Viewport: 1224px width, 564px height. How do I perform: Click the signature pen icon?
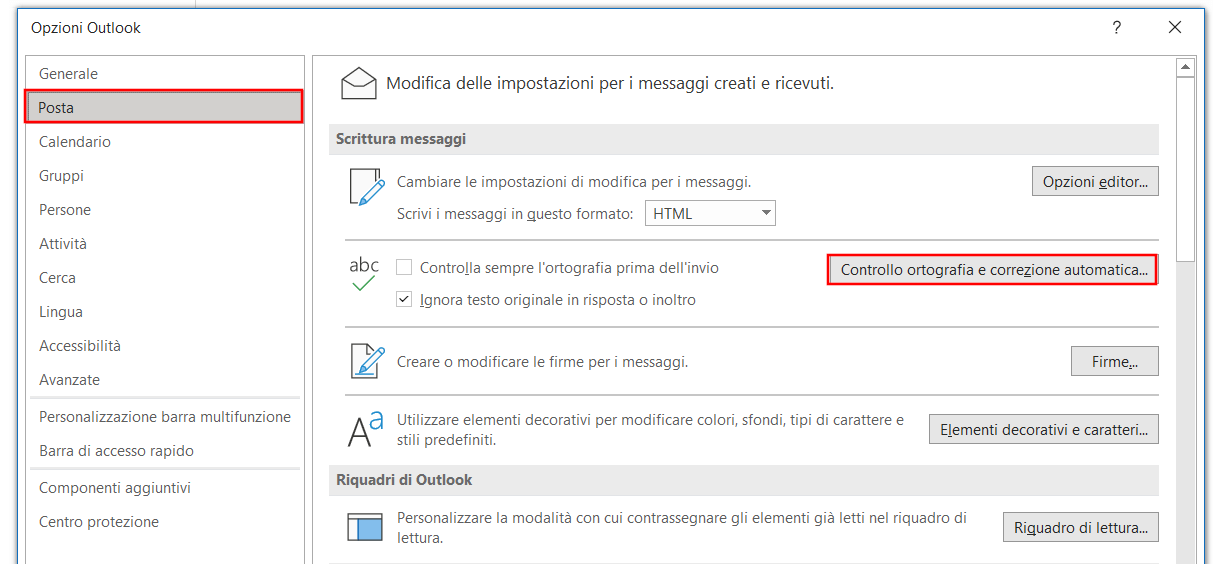[x=367, y=360]
